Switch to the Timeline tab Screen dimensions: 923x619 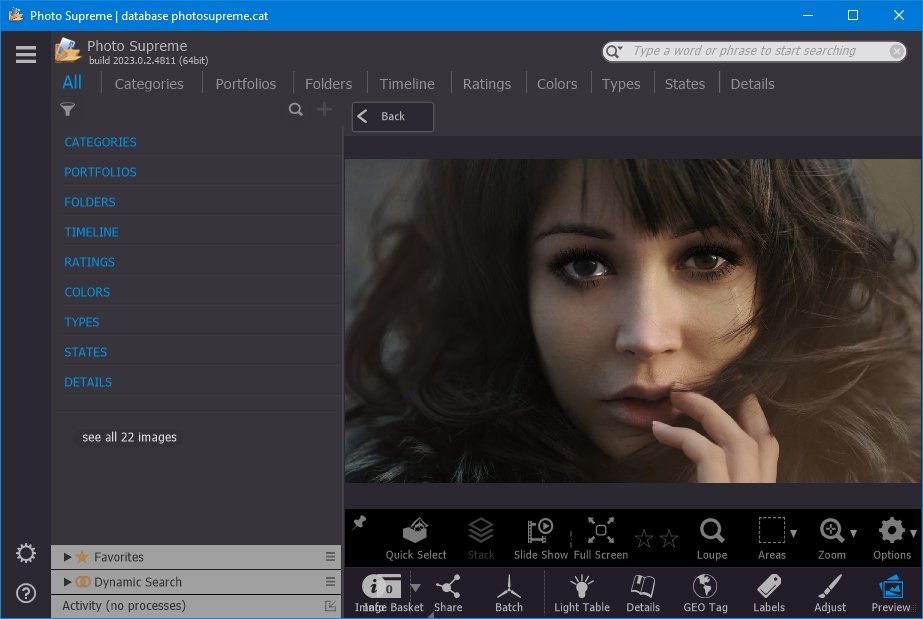[x=407, y=84]
